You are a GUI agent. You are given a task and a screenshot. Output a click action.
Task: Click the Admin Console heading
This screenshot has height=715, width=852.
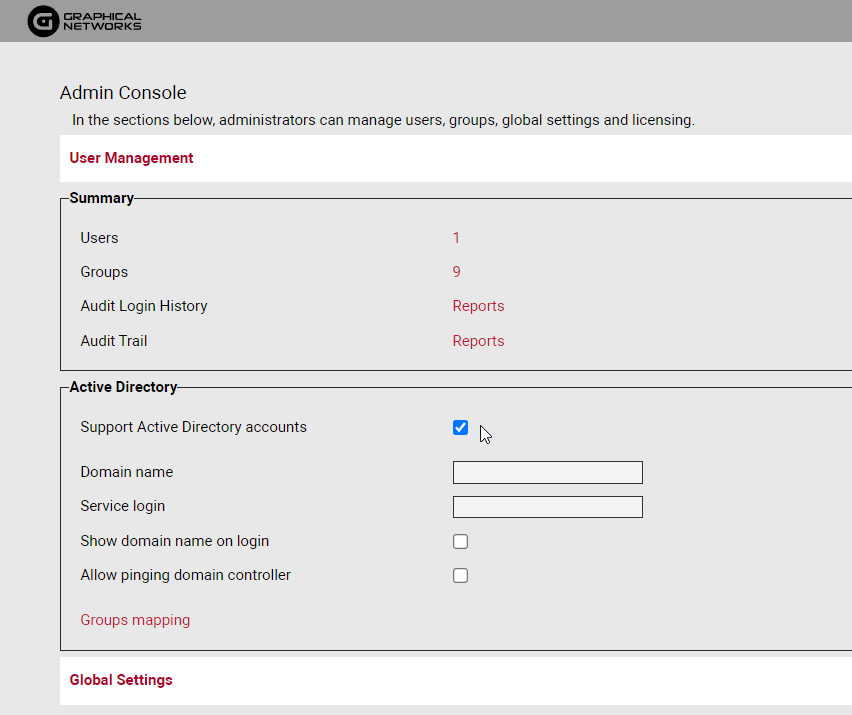point(123,93)
